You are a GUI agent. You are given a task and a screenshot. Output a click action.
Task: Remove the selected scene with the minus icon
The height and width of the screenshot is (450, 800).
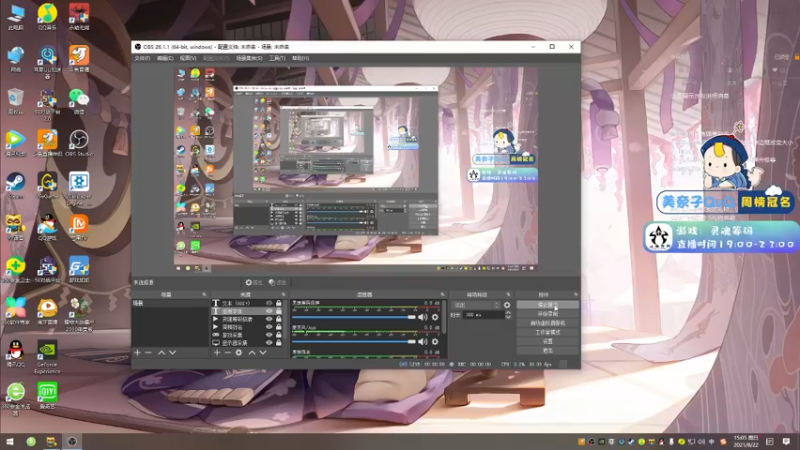coord(148,353)
